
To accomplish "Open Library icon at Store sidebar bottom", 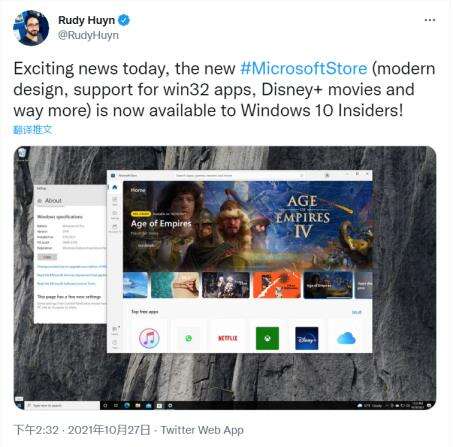I will (x=115, y=330).
